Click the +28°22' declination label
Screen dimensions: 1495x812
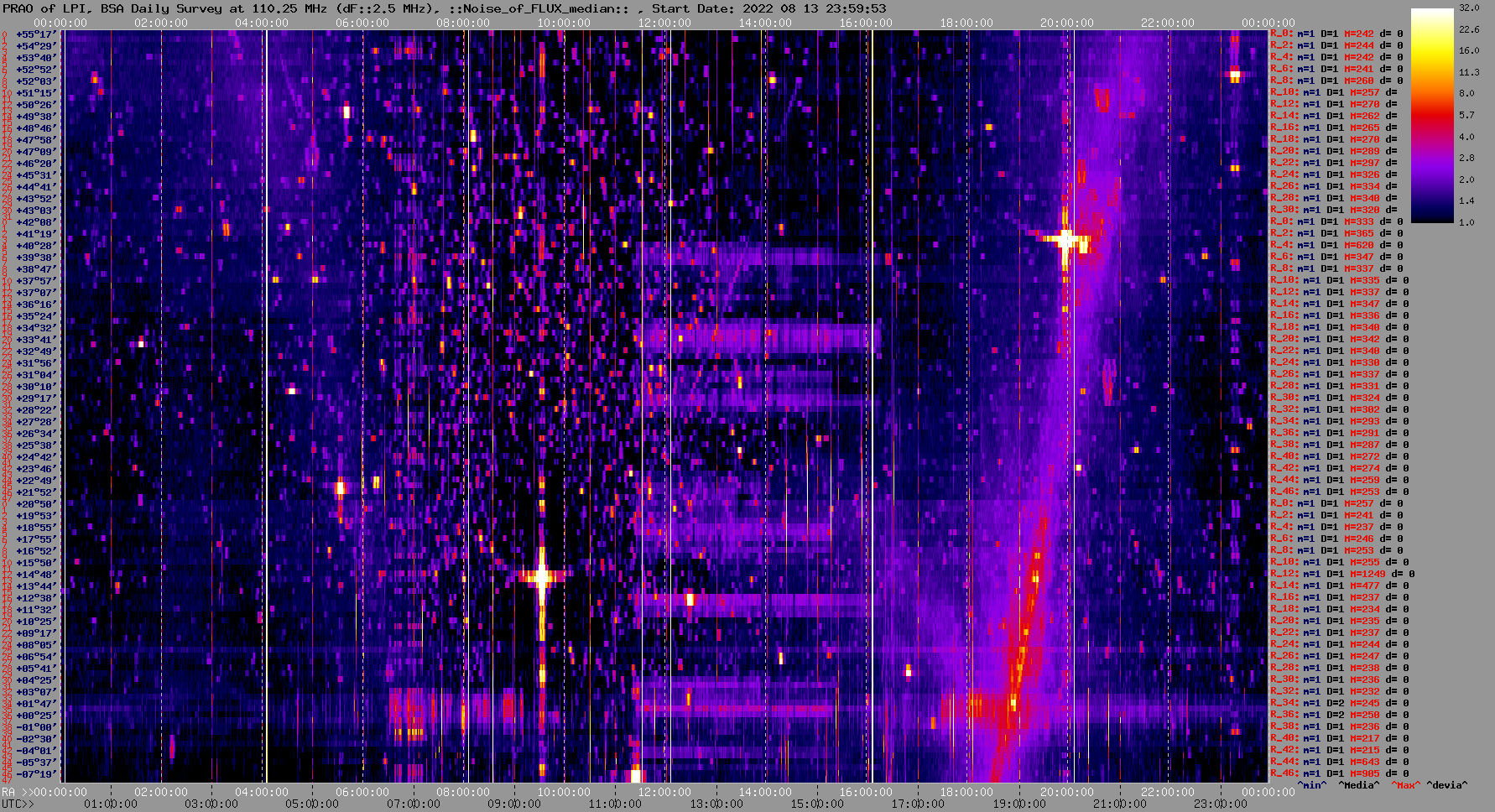pyautogui.click(x=36, y=409)
